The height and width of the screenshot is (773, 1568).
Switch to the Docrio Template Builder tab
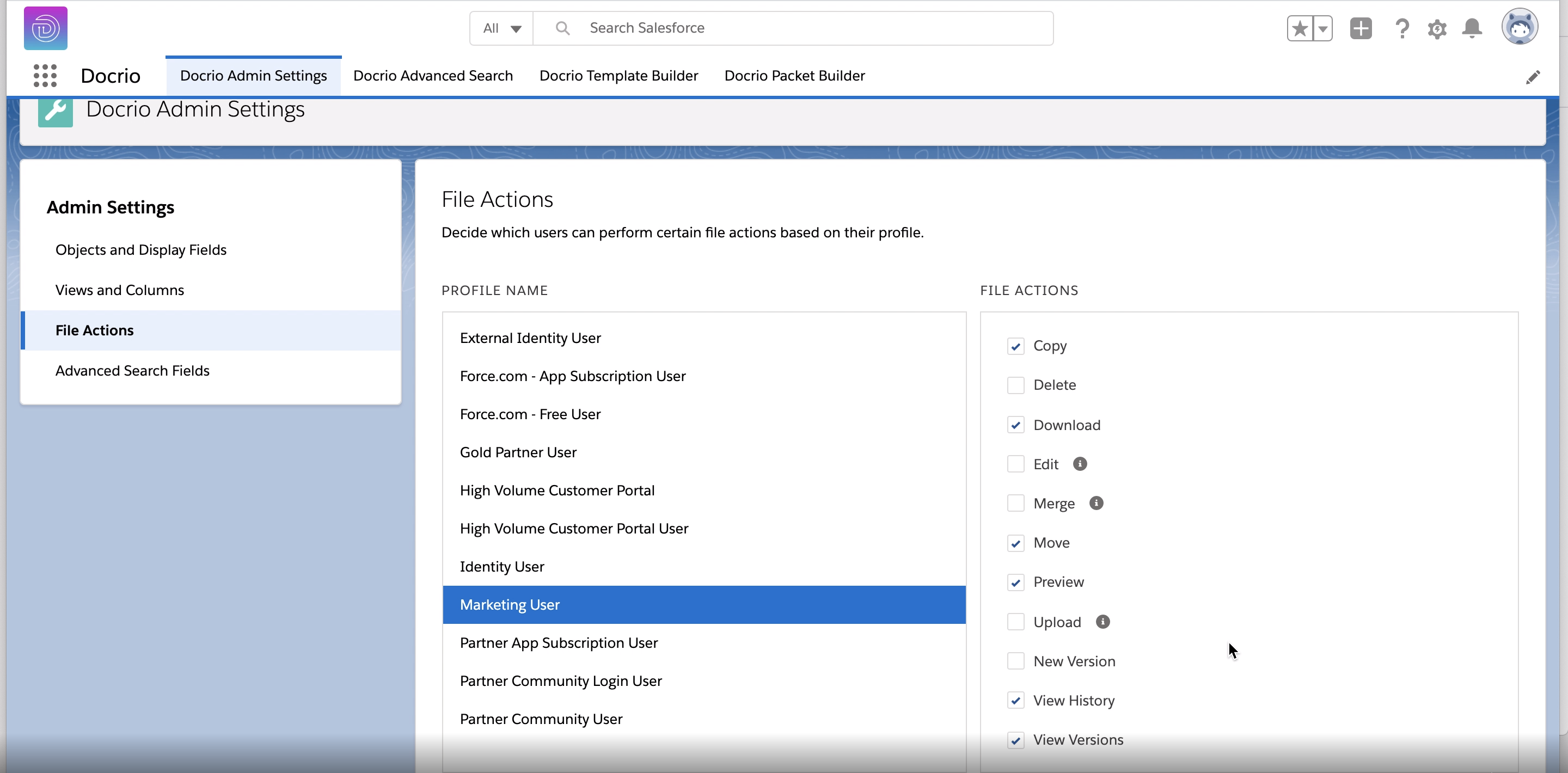pyautogui.click(x=618, y=75)
